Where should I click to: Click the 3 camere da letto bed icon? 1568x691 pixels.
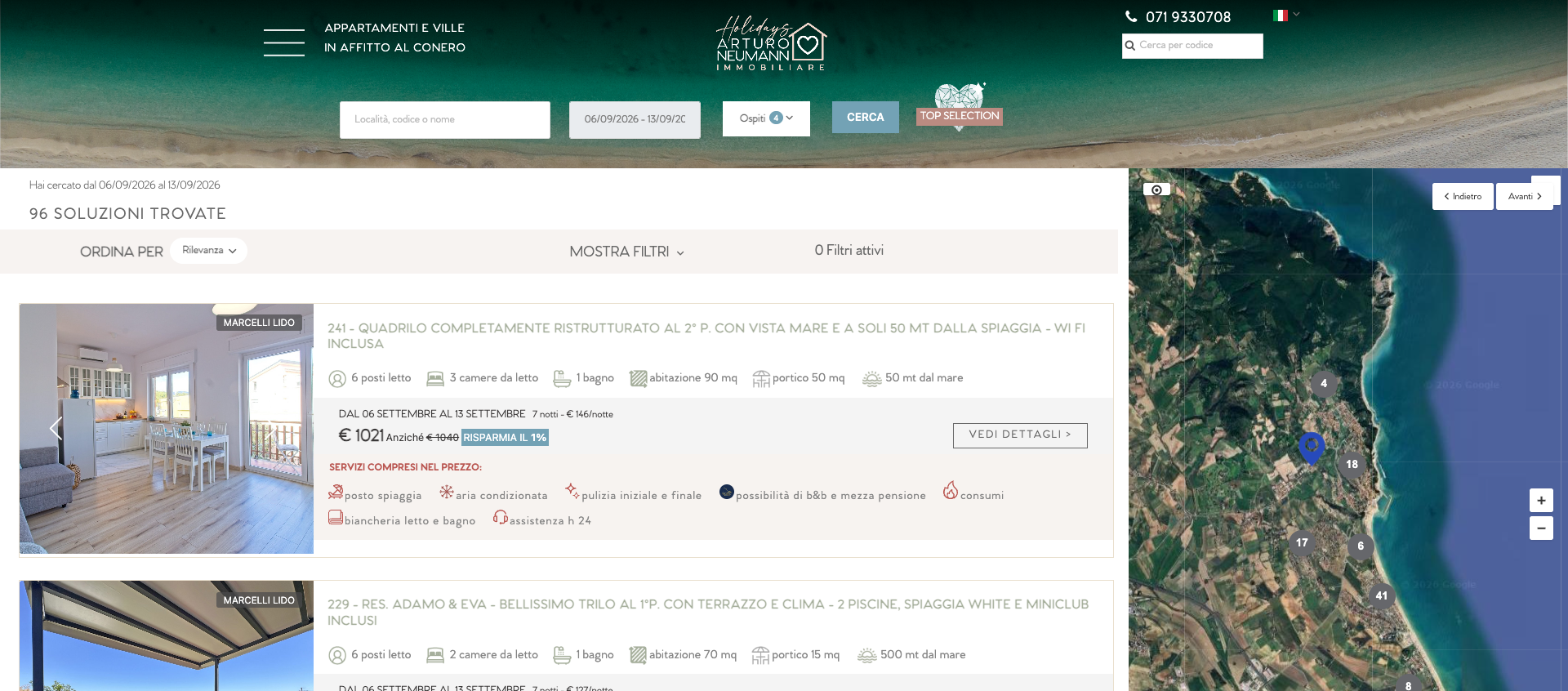435,379
